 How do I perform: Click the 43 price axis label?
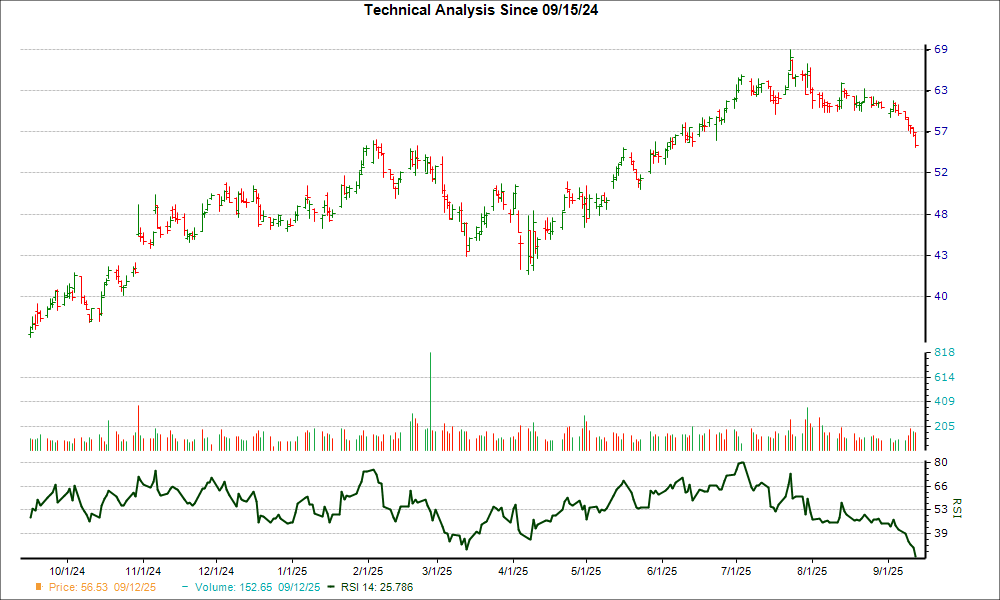941,255
